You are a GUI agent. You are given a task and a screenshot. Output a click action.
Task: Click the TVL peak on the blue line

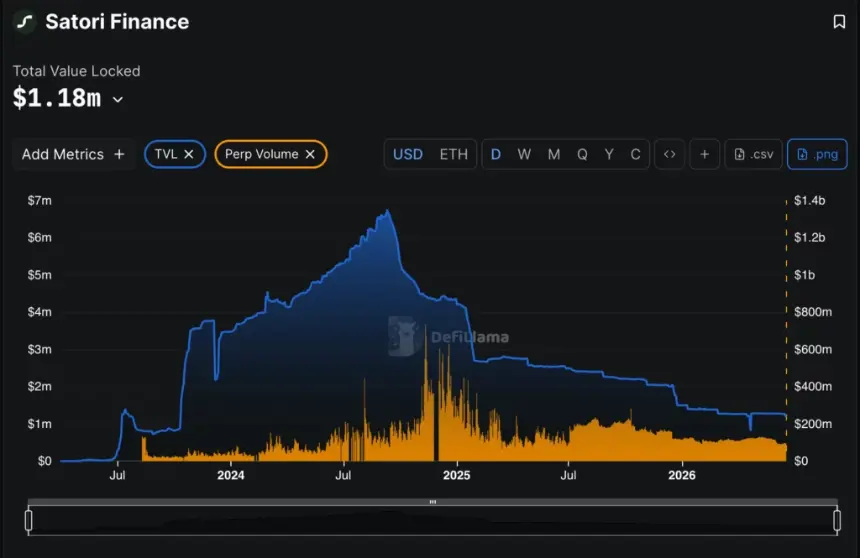388,210
